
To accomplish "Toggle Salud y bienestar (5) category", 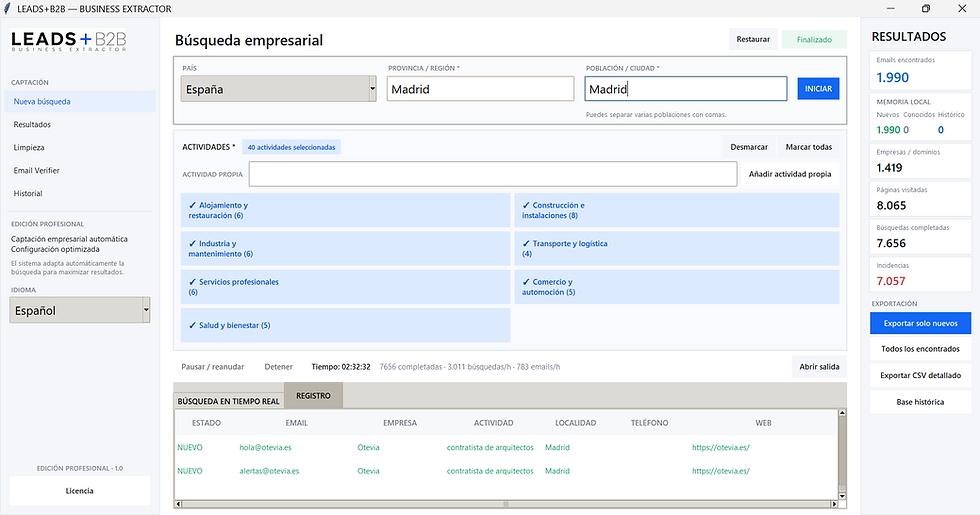I will tap(346, 325).
